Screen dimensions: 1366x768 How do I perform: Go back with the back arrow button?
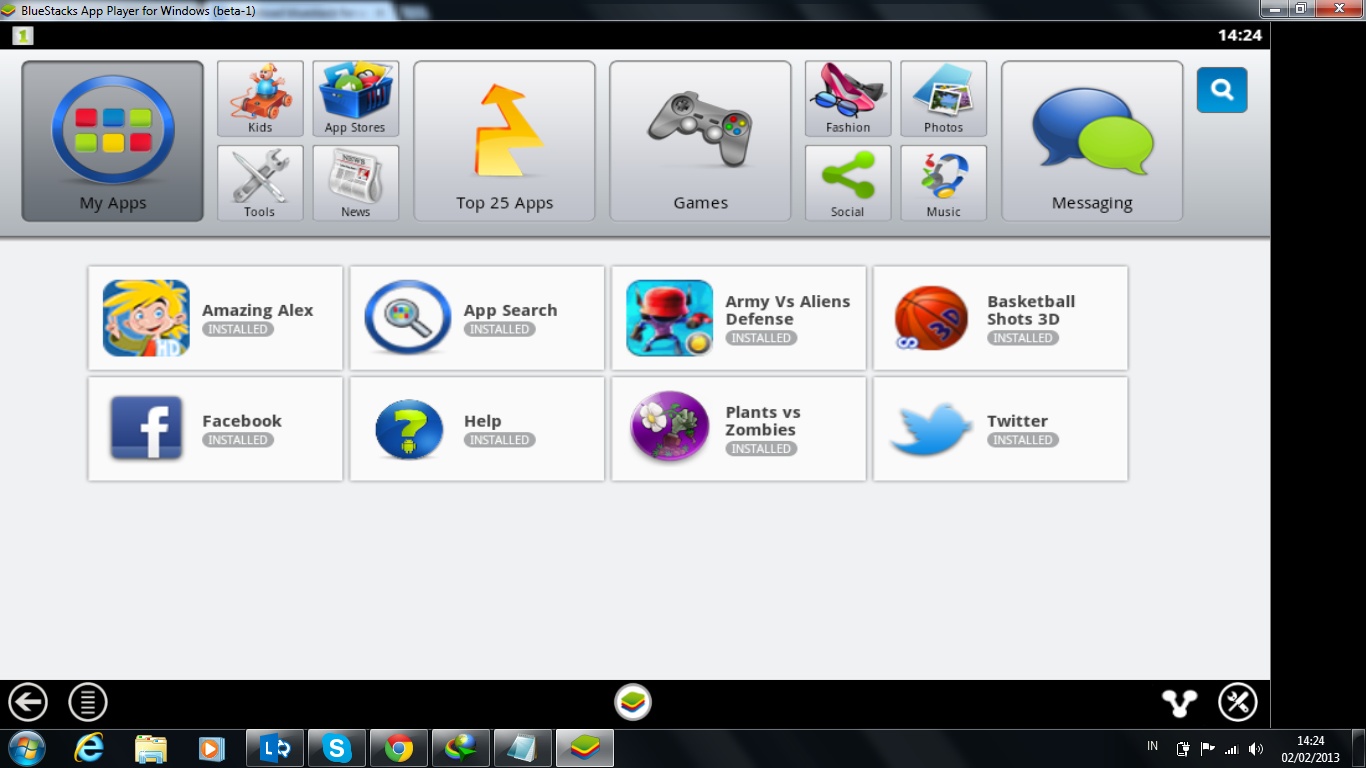pyautogui.click(x=28, y=702)
